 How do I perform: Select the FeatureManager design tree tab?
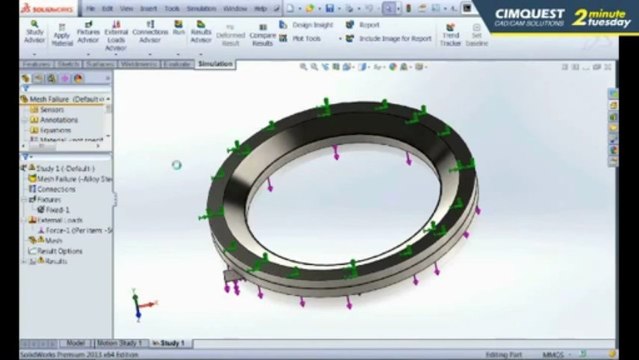pyautogui.click(x=26, y=78)
